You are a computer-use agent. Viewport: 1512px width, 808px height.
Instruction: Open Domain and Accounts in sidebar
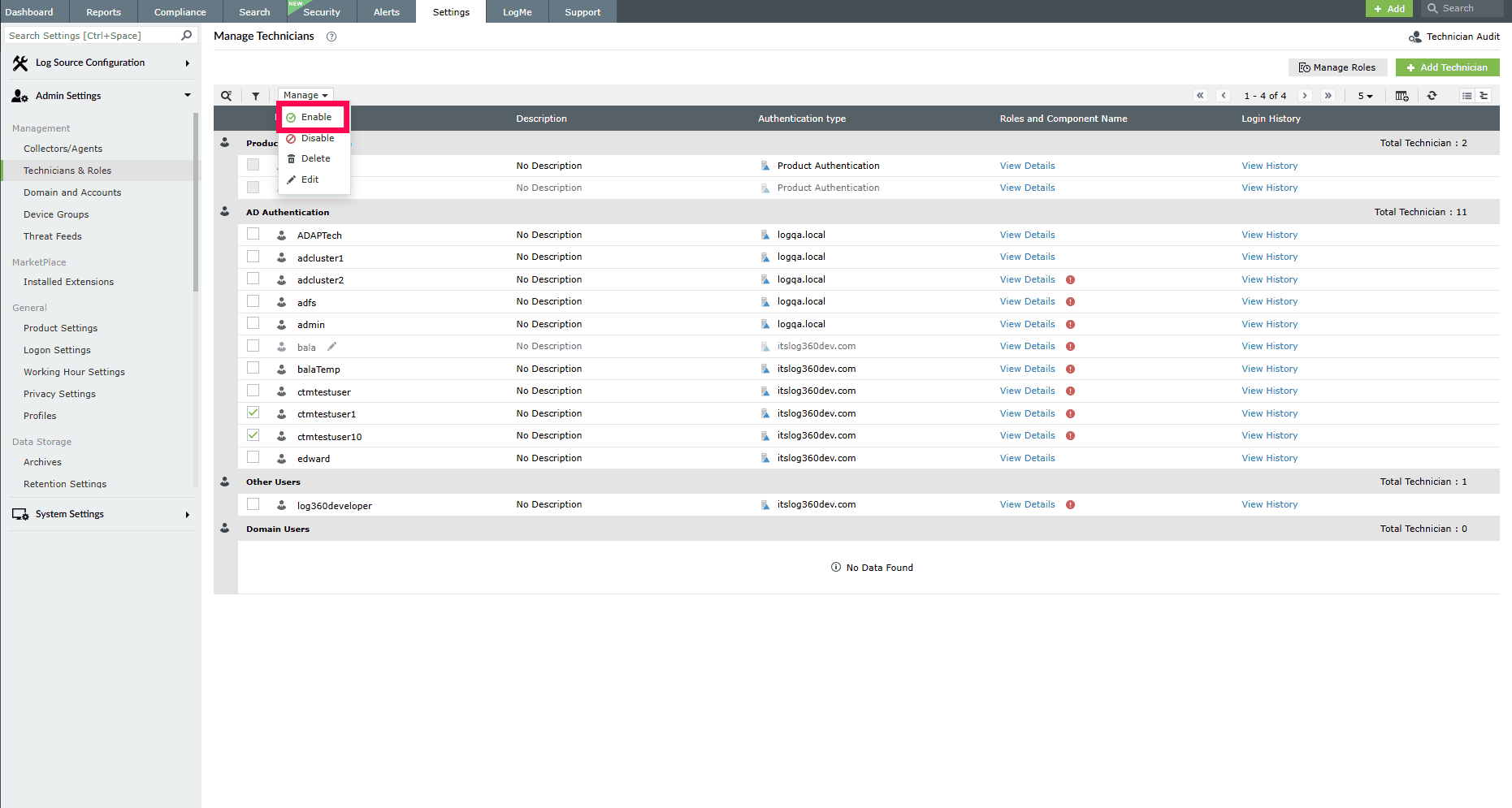coord(72,192)
